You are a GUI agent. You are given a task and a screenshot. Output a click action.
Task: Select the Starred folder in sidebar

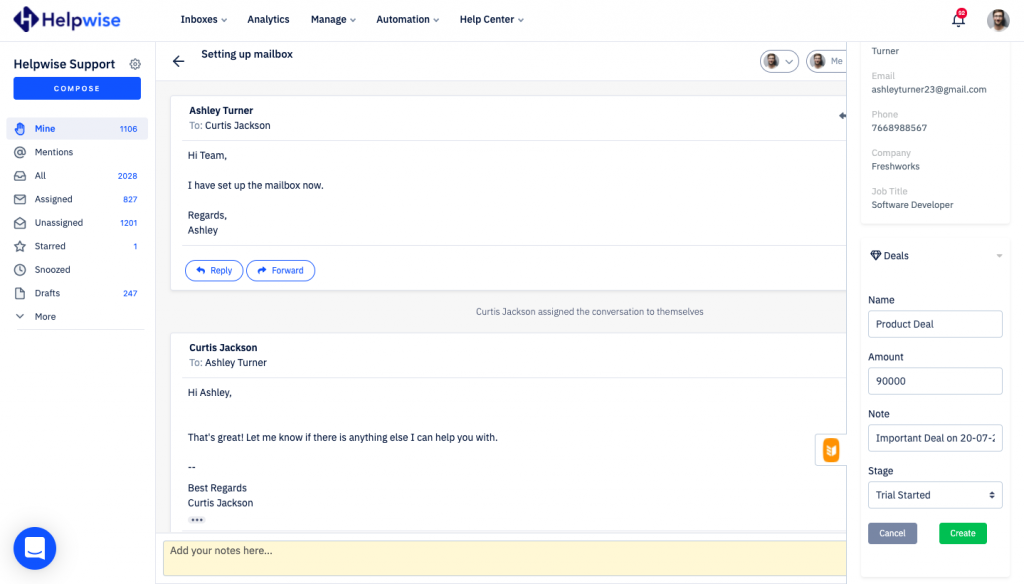[x=50, y=246]
